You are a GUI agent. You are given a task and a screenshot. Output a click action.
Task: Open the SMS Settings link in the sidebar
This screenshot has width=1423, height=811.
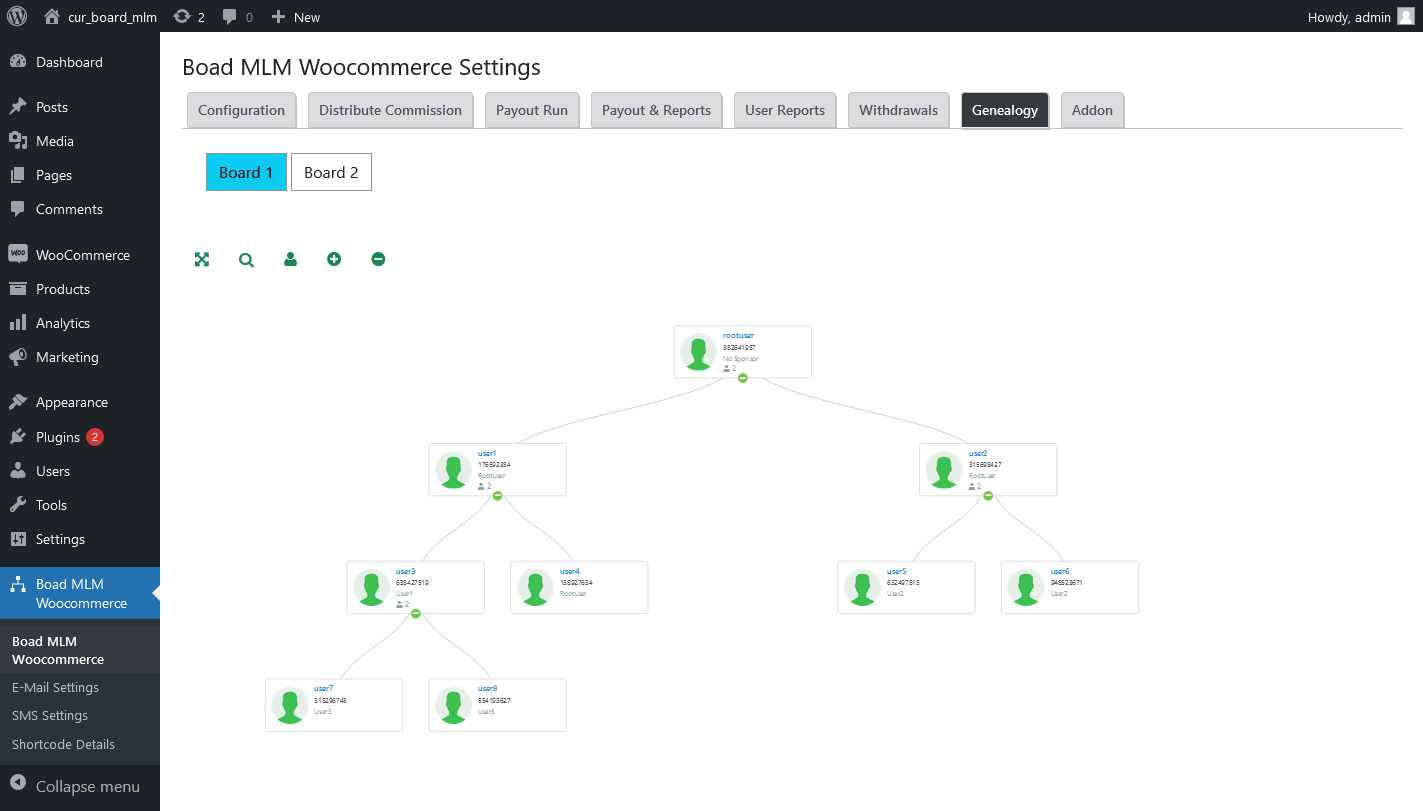coord(49,715)
